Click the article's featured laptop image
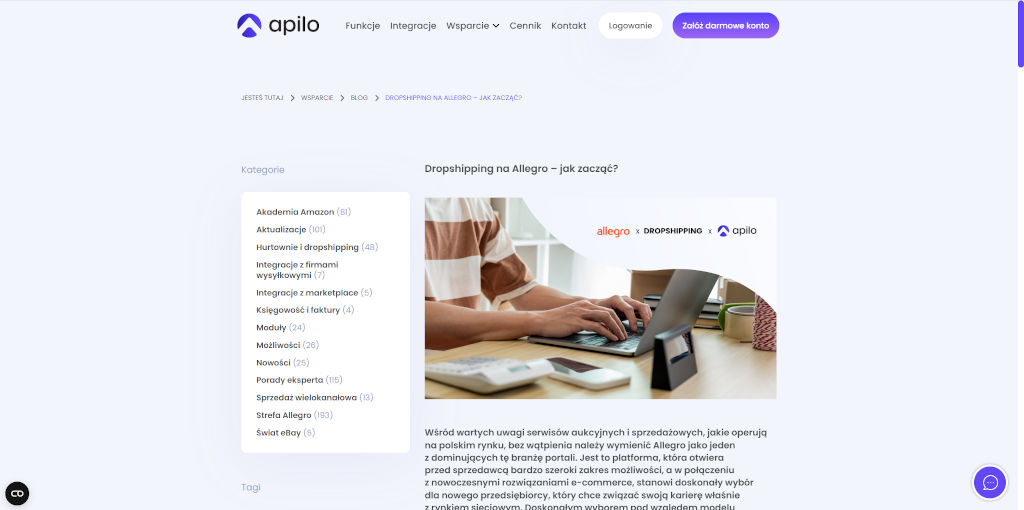Image resolution: width=1024 pixels, height=510 pixels. coord(600,298)
